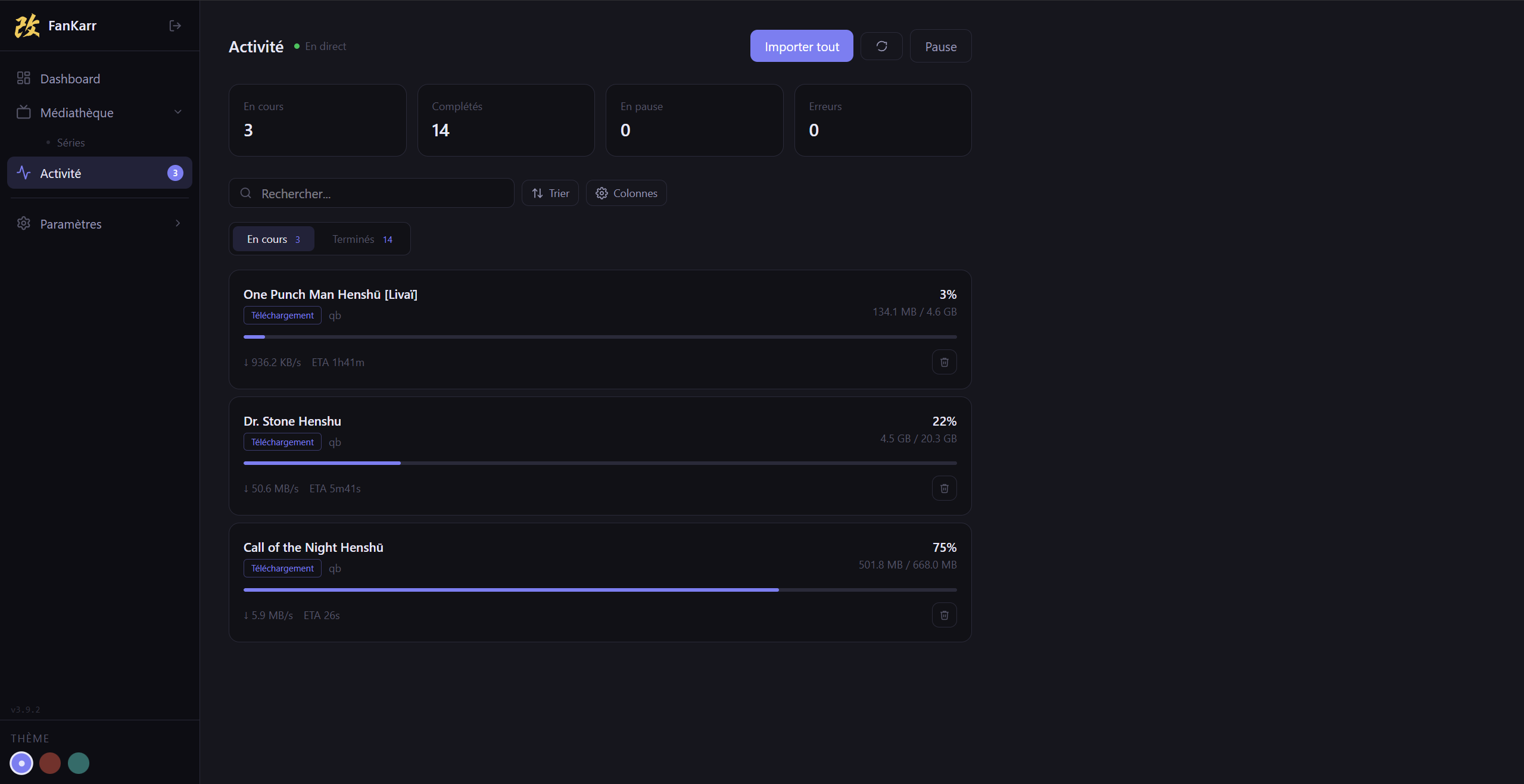Viewport: 1524px width, 784px height.
Task: Pause all downloads with the Pause button
Action: tap(941, 46)
